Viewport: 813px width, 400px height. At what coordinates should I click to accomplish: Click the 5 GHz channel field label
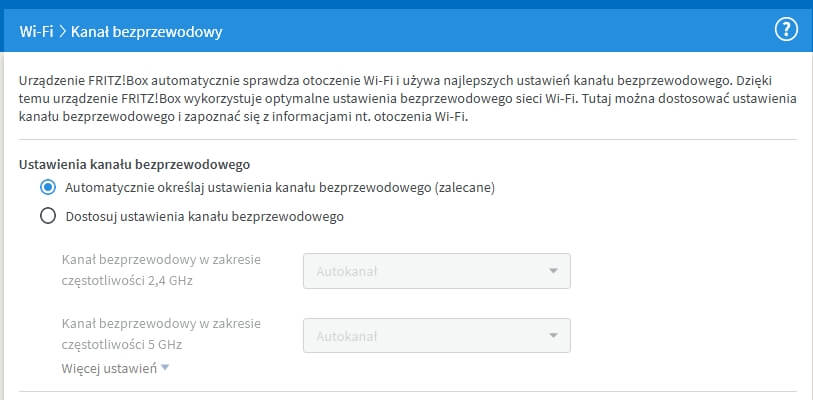click(x=160, y=334)
